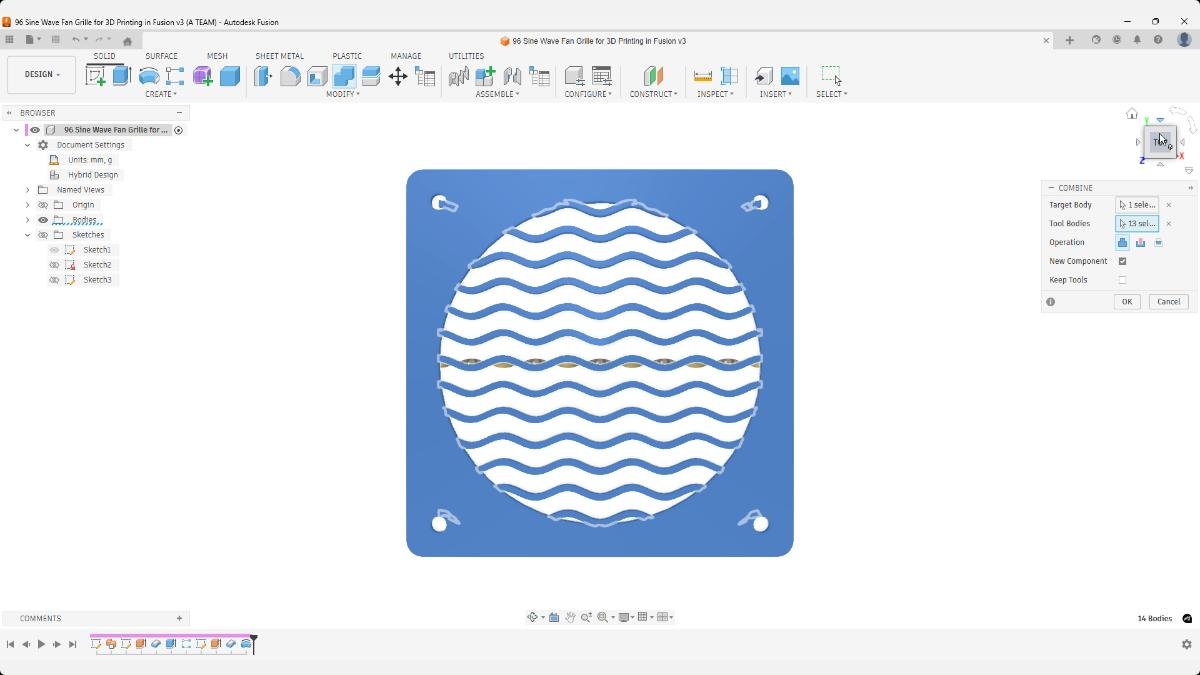
Task: Uncheck the New Component checkbox
Action: [x=1122, y=261]
